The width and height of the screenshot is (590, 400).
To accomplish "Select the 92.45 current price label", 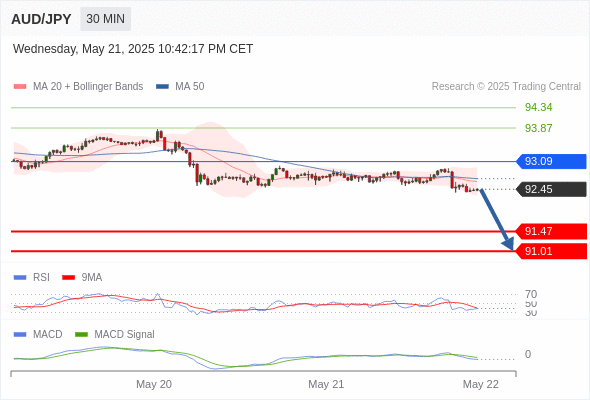I will [551, 189].
